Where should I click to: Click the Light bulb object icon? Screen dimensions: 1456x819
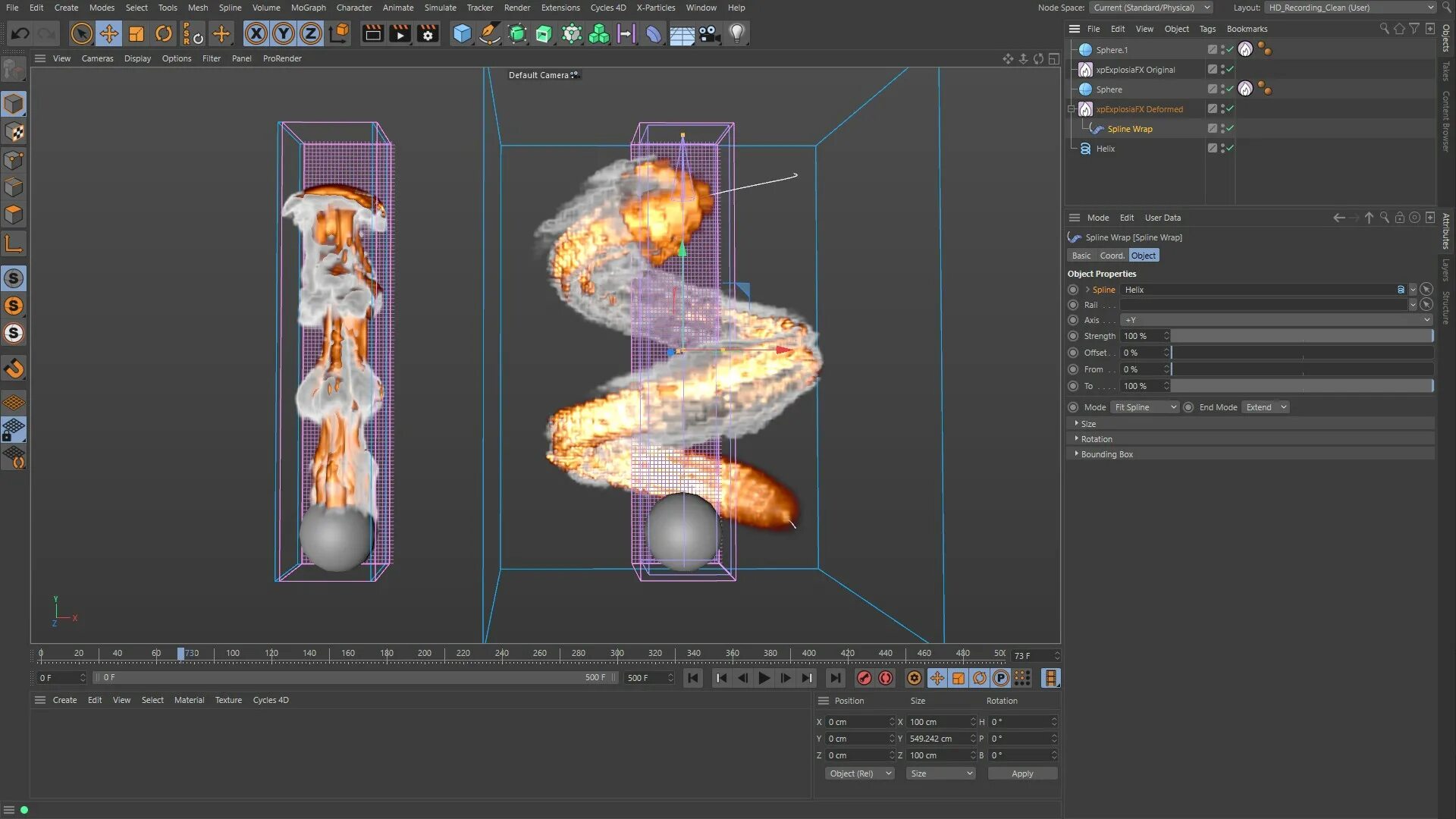pos(736,33)
